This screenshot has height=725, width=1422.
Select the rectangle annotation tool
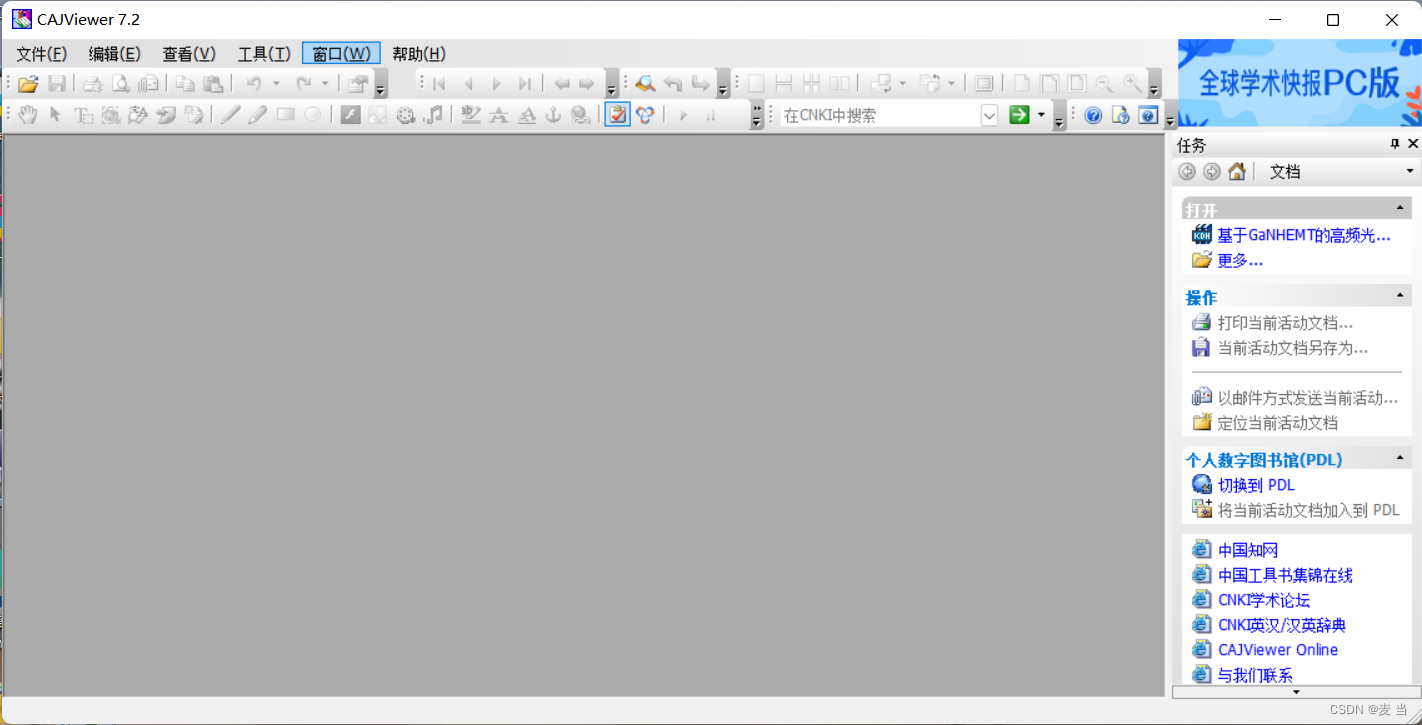pyautogui.click(x=285, y=115)
